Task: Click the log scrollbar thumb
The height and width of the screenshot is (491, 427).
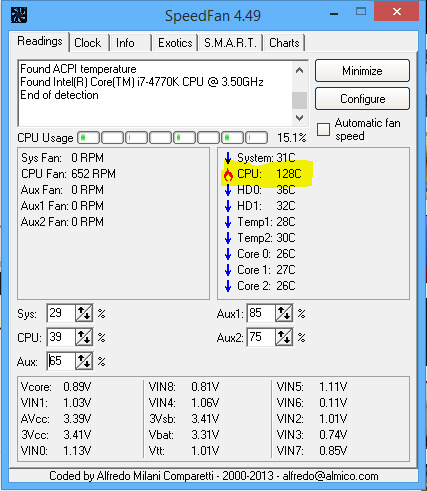Action: (x=299, y=100)
